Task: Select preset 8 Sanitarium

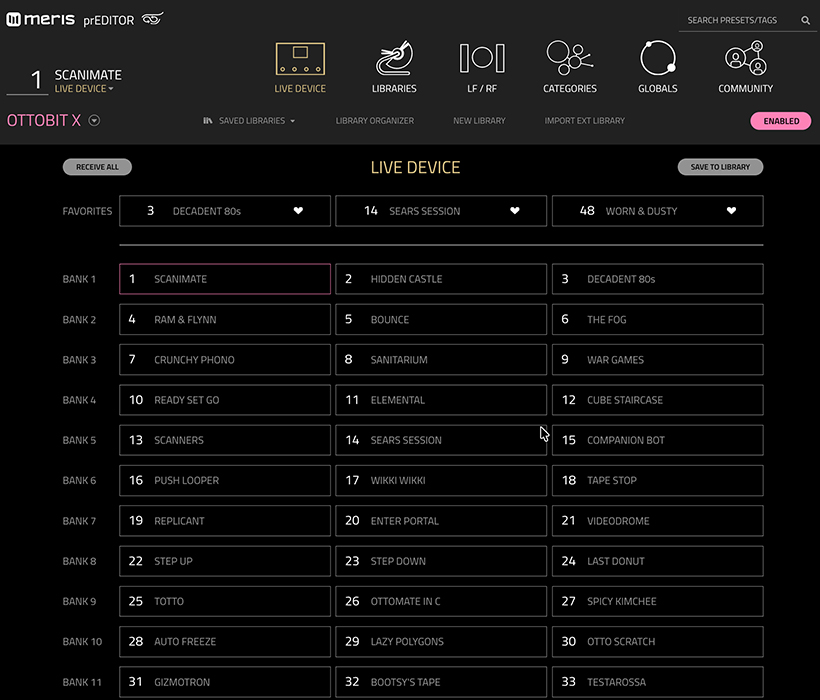Action: (441, 360)
